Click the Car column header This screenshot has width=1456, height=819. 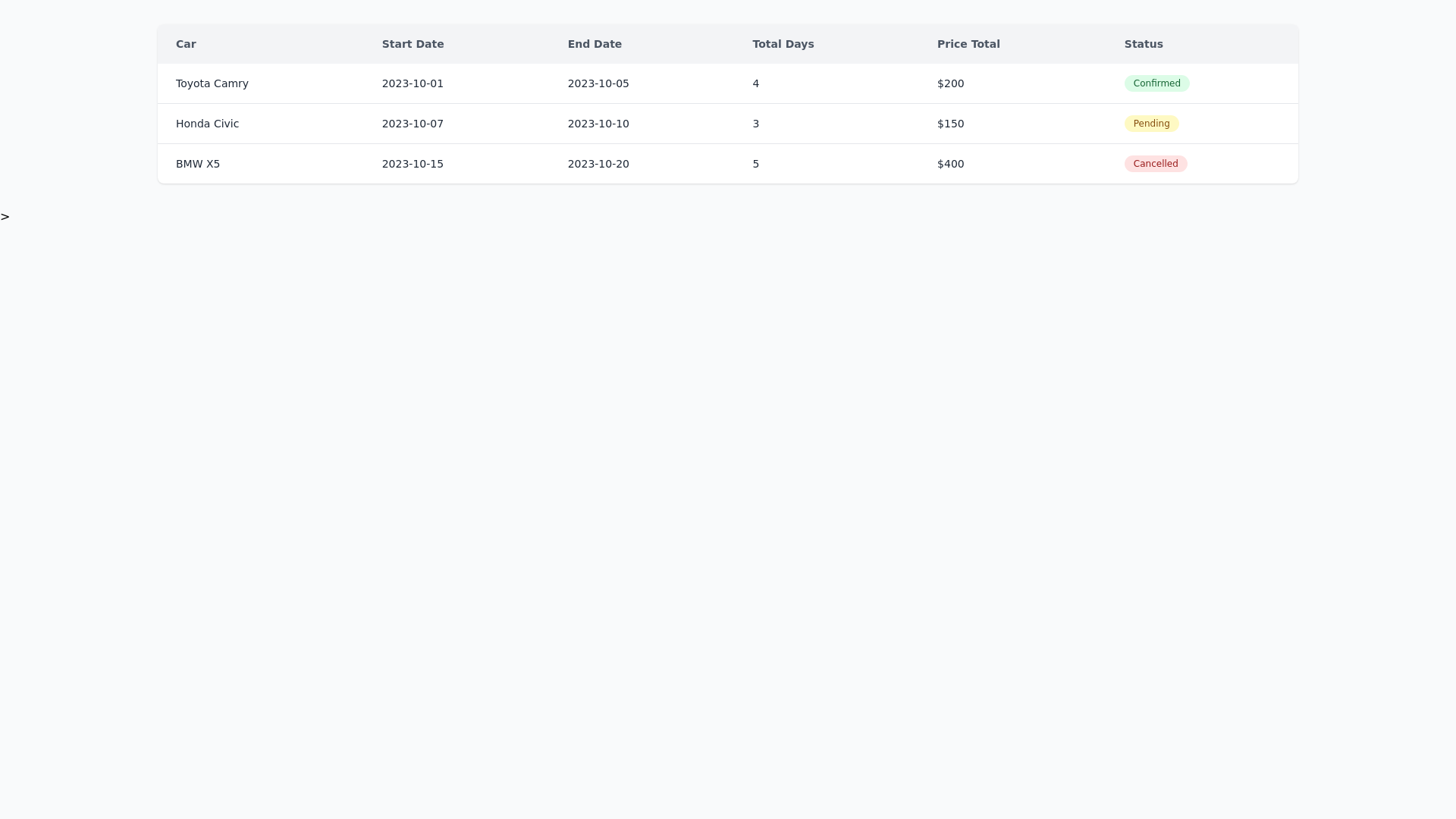click(x=186, y=44)
